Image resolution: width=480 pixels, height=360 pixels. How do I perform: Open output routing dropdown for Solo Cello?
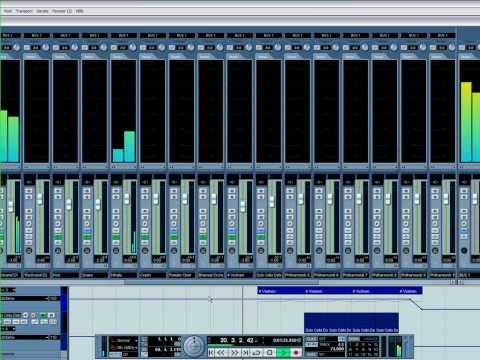coord(268,35)
